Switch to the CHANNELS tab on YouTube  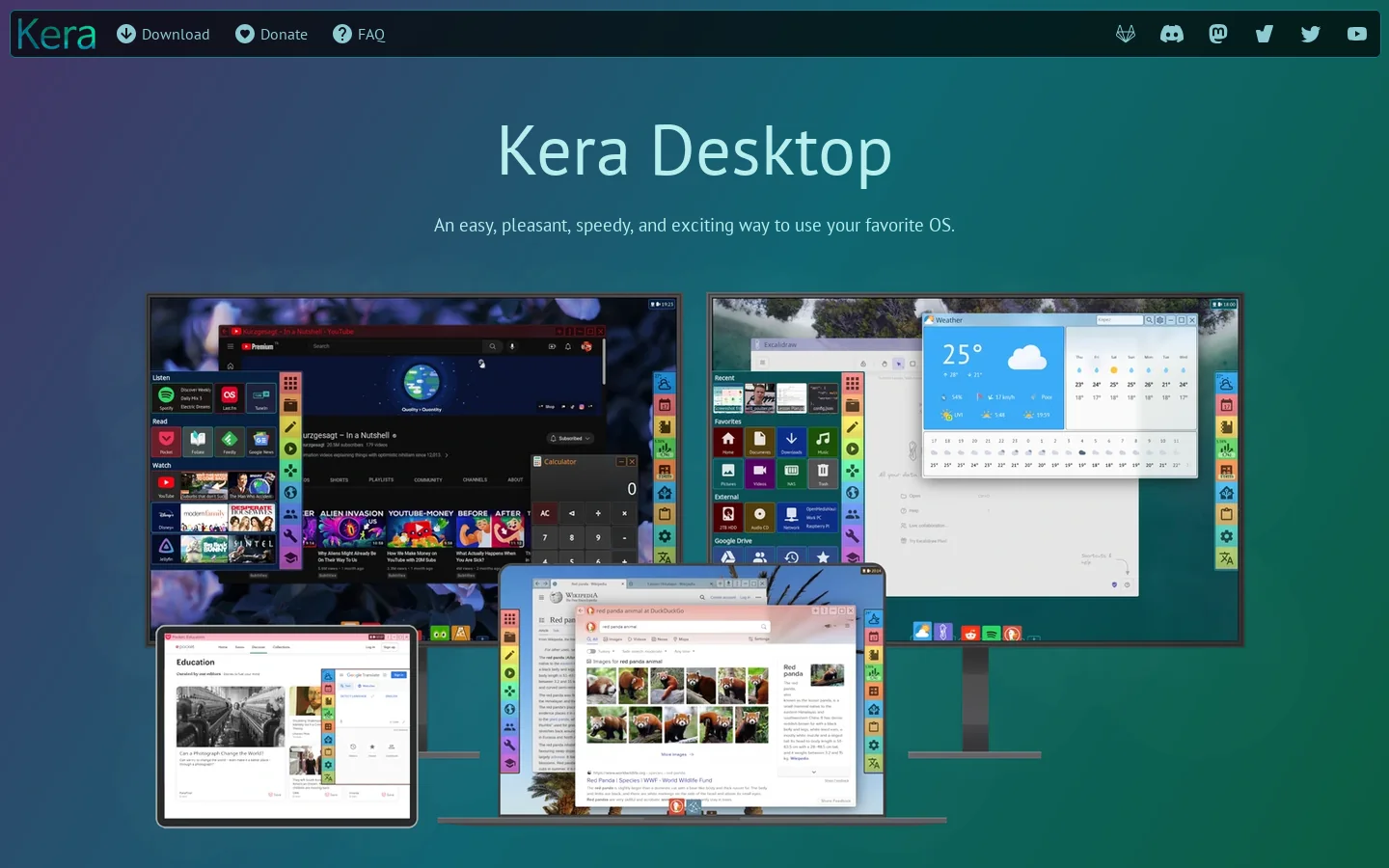(x=475, y=479)
